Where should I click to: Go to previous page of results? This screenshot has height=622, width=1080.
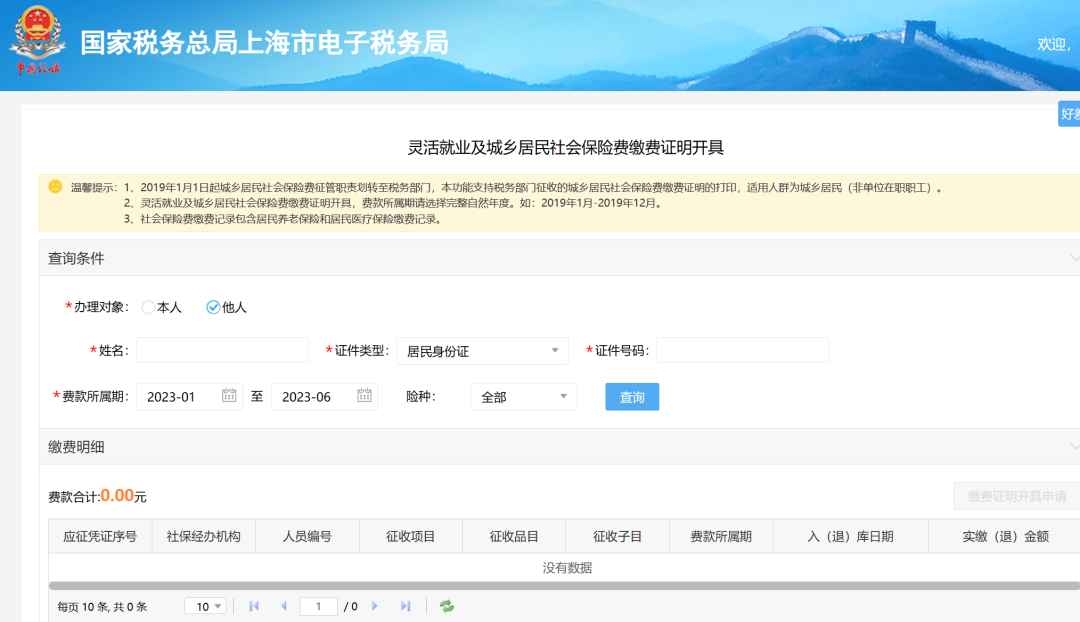(x=283, y=606)
